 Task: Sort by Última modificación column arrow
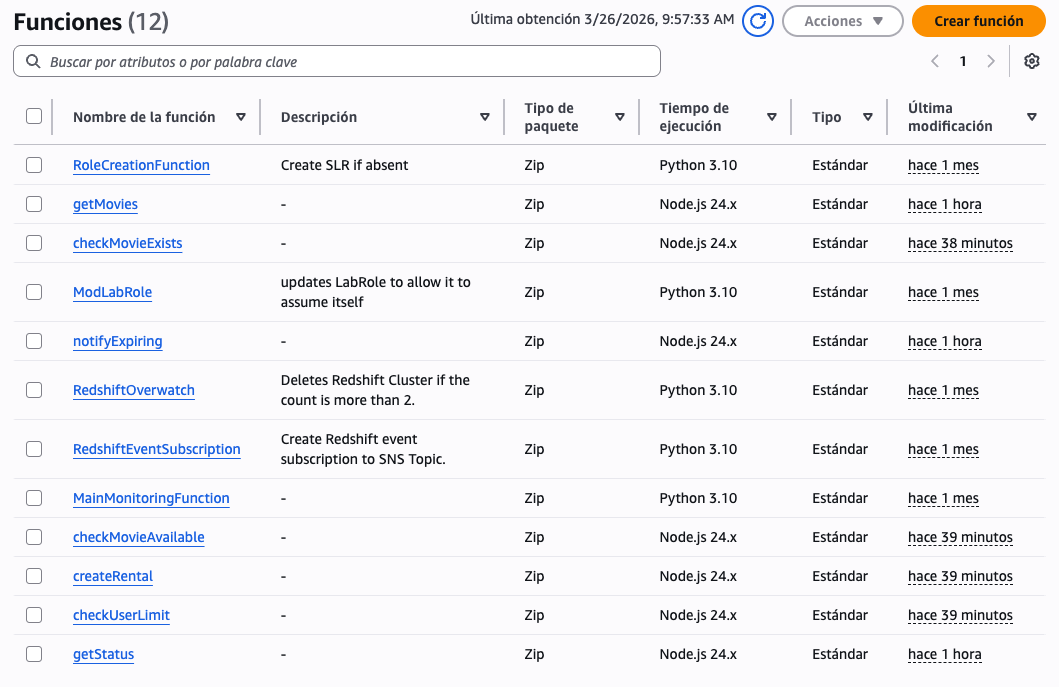[1032, 117]
